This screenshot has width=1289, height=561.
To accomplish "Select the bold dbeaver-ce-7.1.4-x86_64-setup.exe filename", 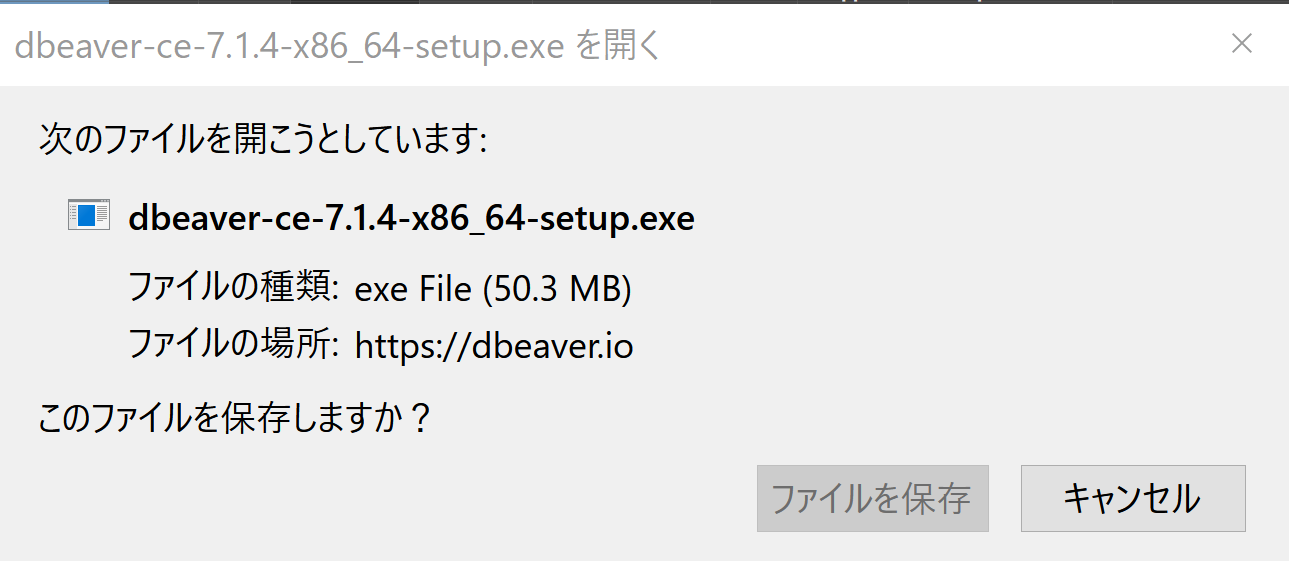I will tap(411, 218).
